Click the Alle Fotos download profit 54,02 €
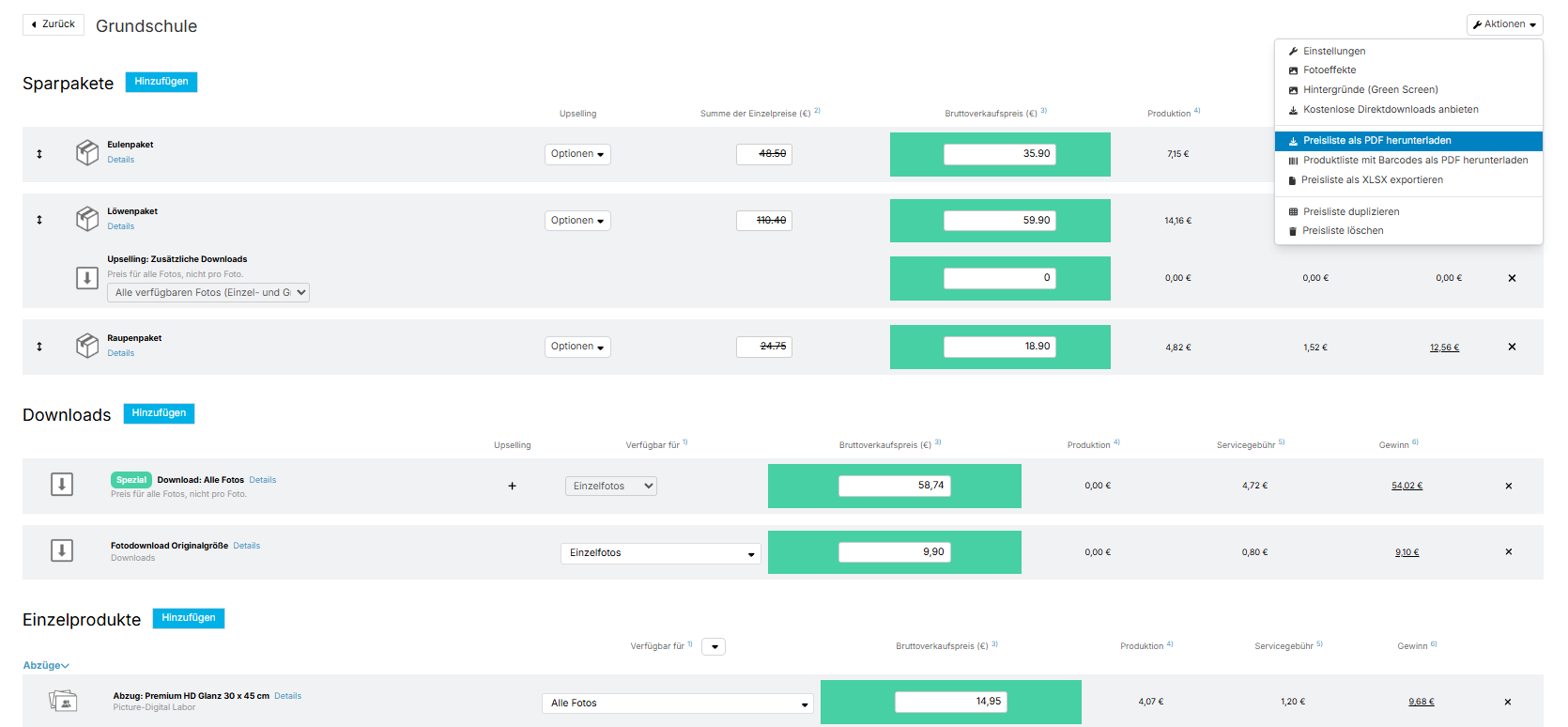This screenshot has height=727, width=1568. [1407, 486]
